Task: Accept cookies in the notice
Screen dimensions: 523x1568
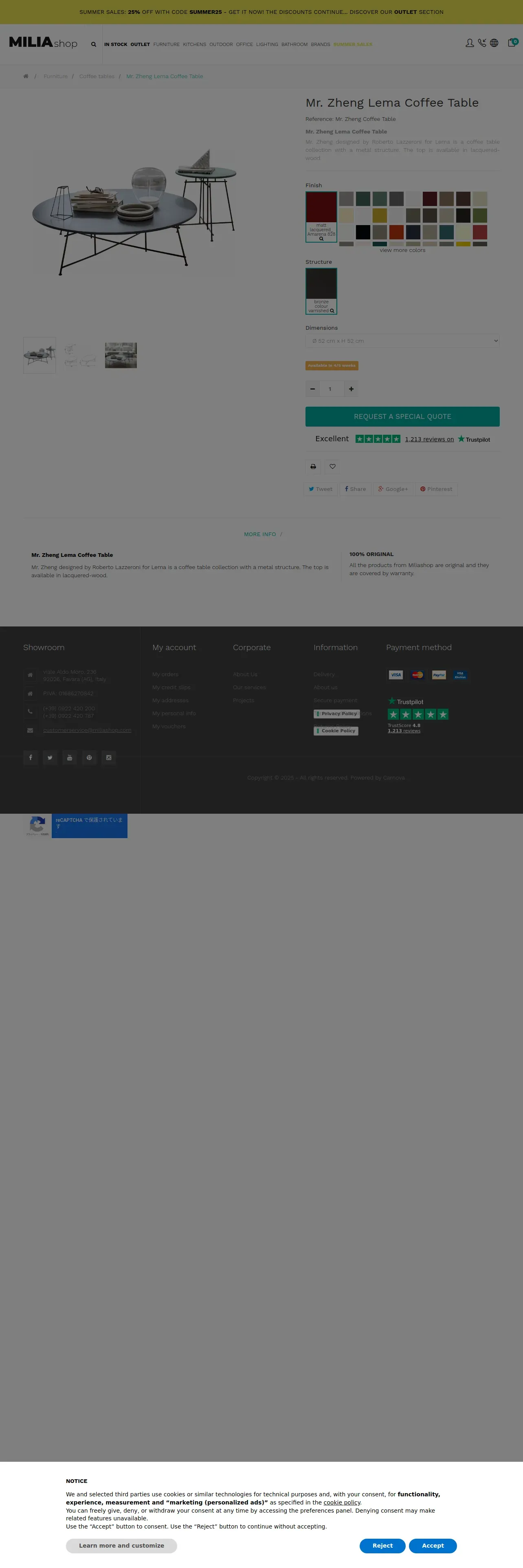Action: (433, 1546)
